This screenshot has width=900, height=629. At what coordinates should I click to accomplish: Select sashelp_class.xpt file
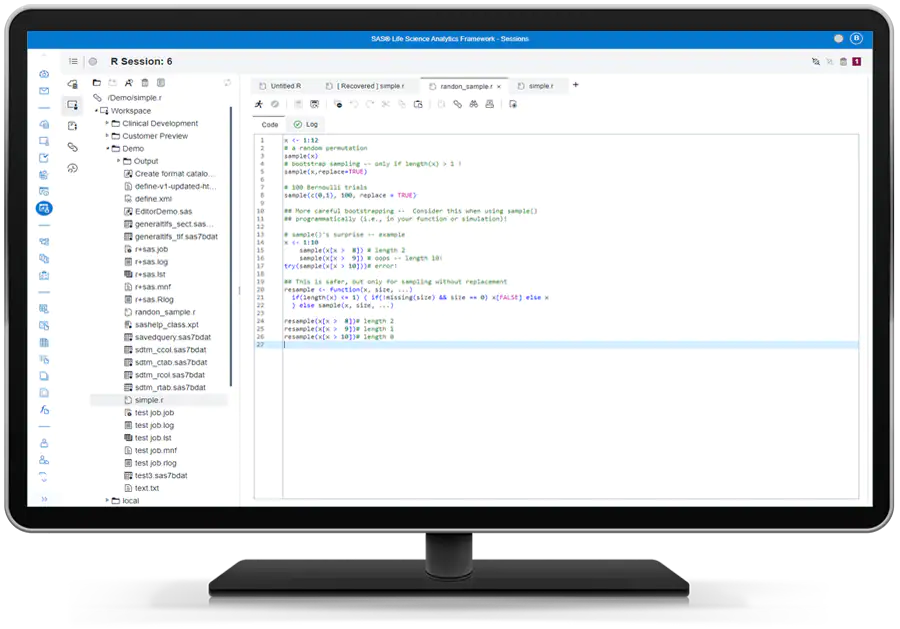(x=166, y=325)
